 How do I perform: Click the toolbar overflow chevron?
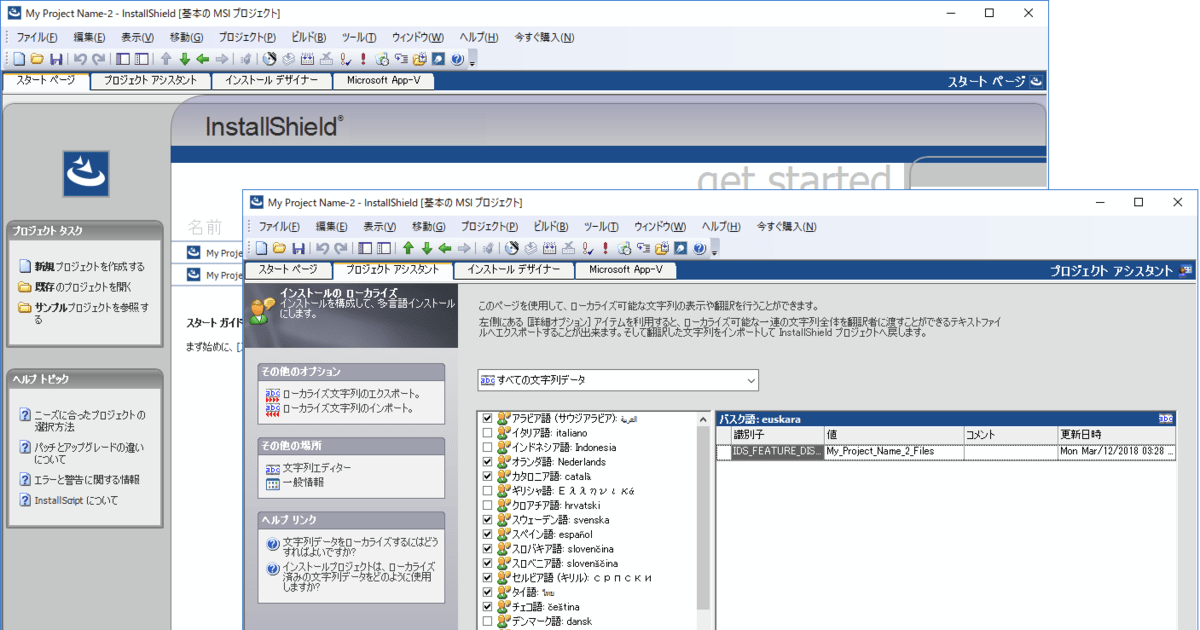tap(713, 252)
